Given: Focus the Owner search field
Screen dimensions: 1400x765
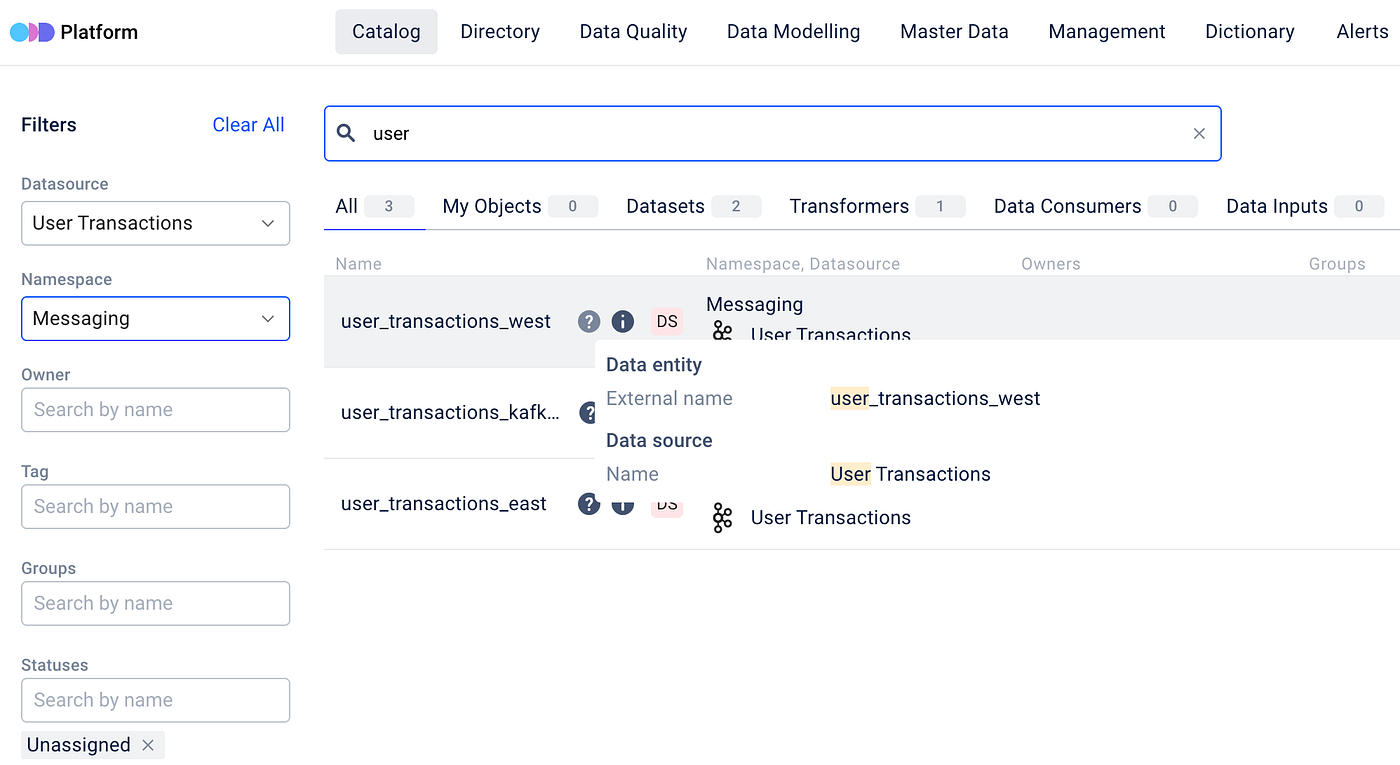Looking at the screenshot, I should point(155,410).
